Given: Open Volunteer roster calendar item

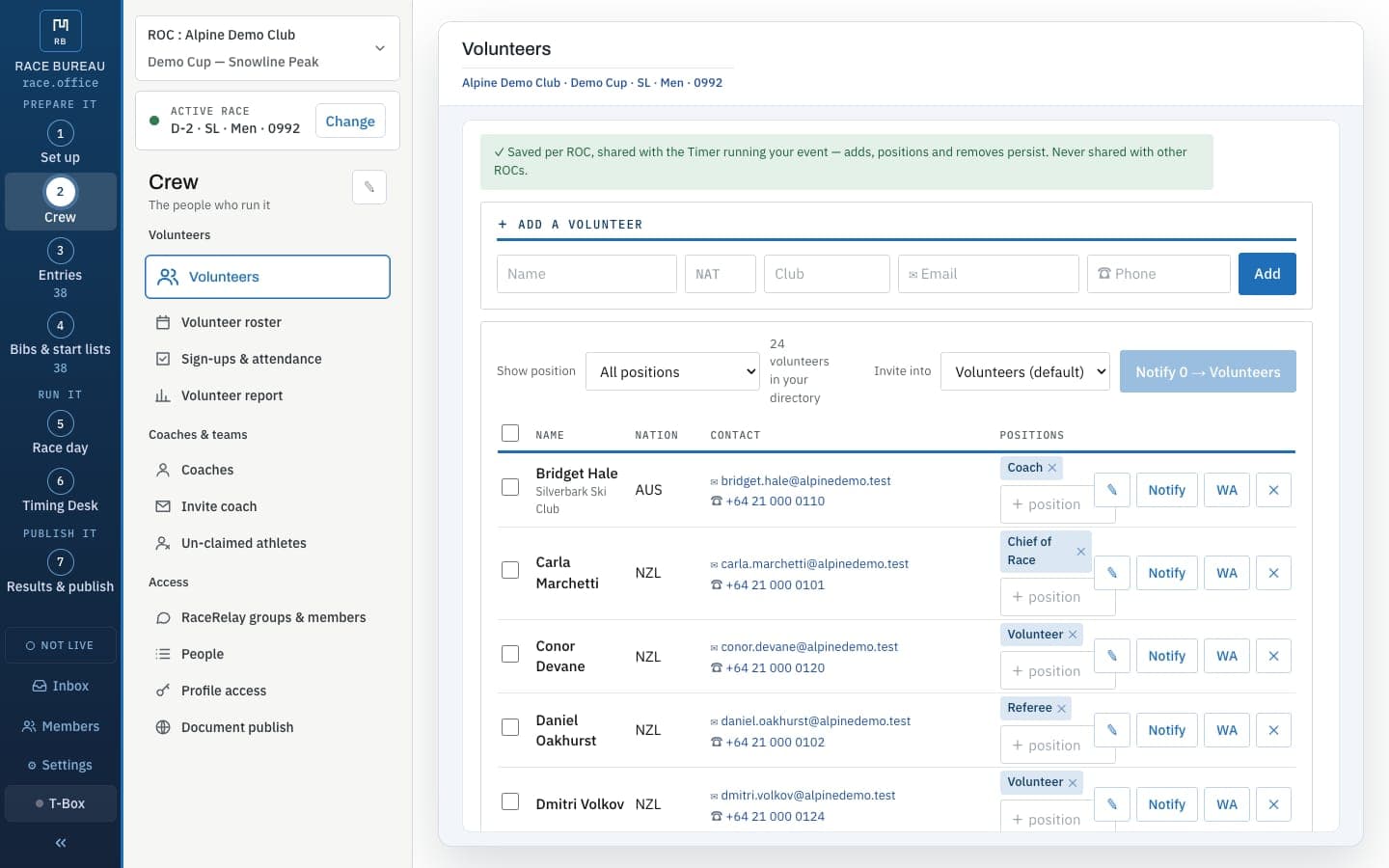Looking at the screenshot, I should click(x=267, y=322).
